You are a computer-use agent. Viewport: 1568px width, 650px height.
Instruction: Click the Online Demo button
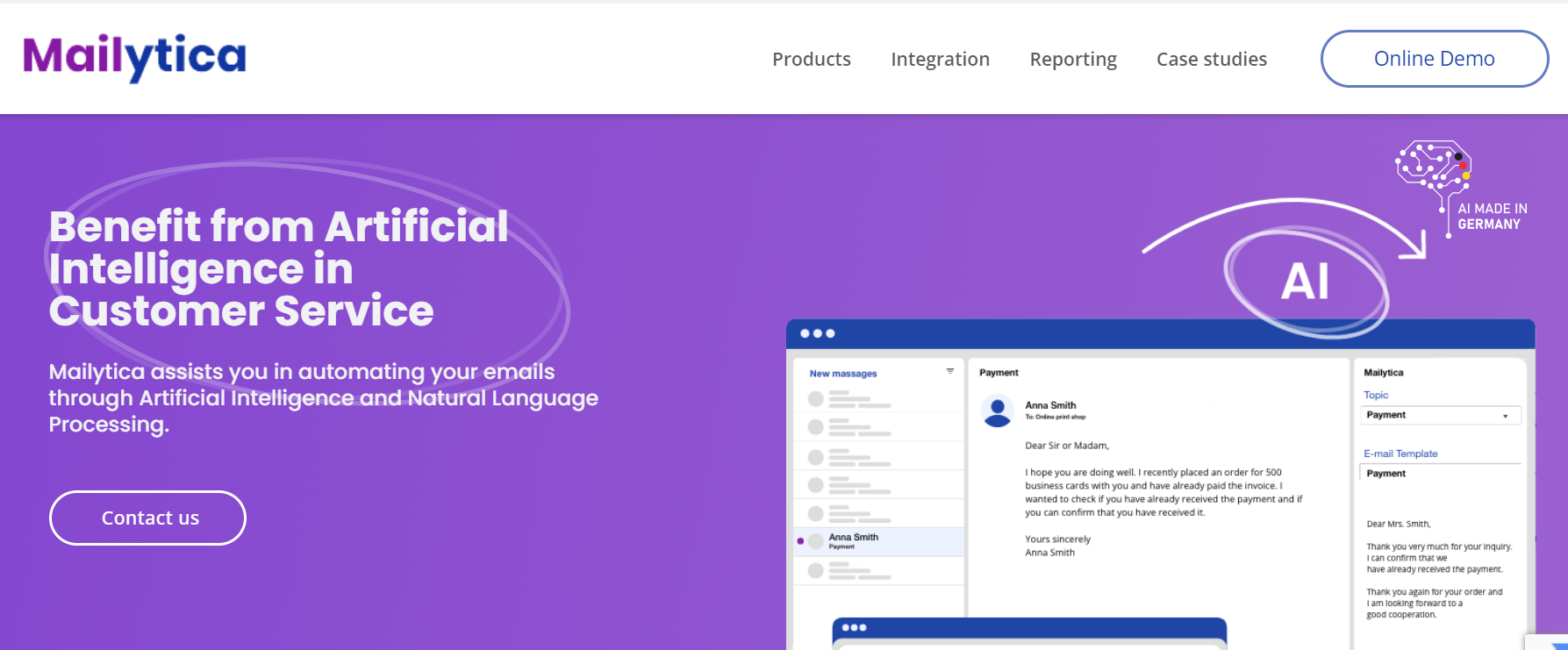[1434, 59]
